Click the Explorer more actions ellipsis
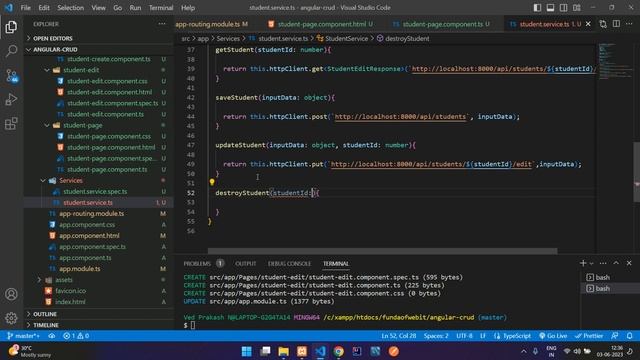 coord(162,24)
